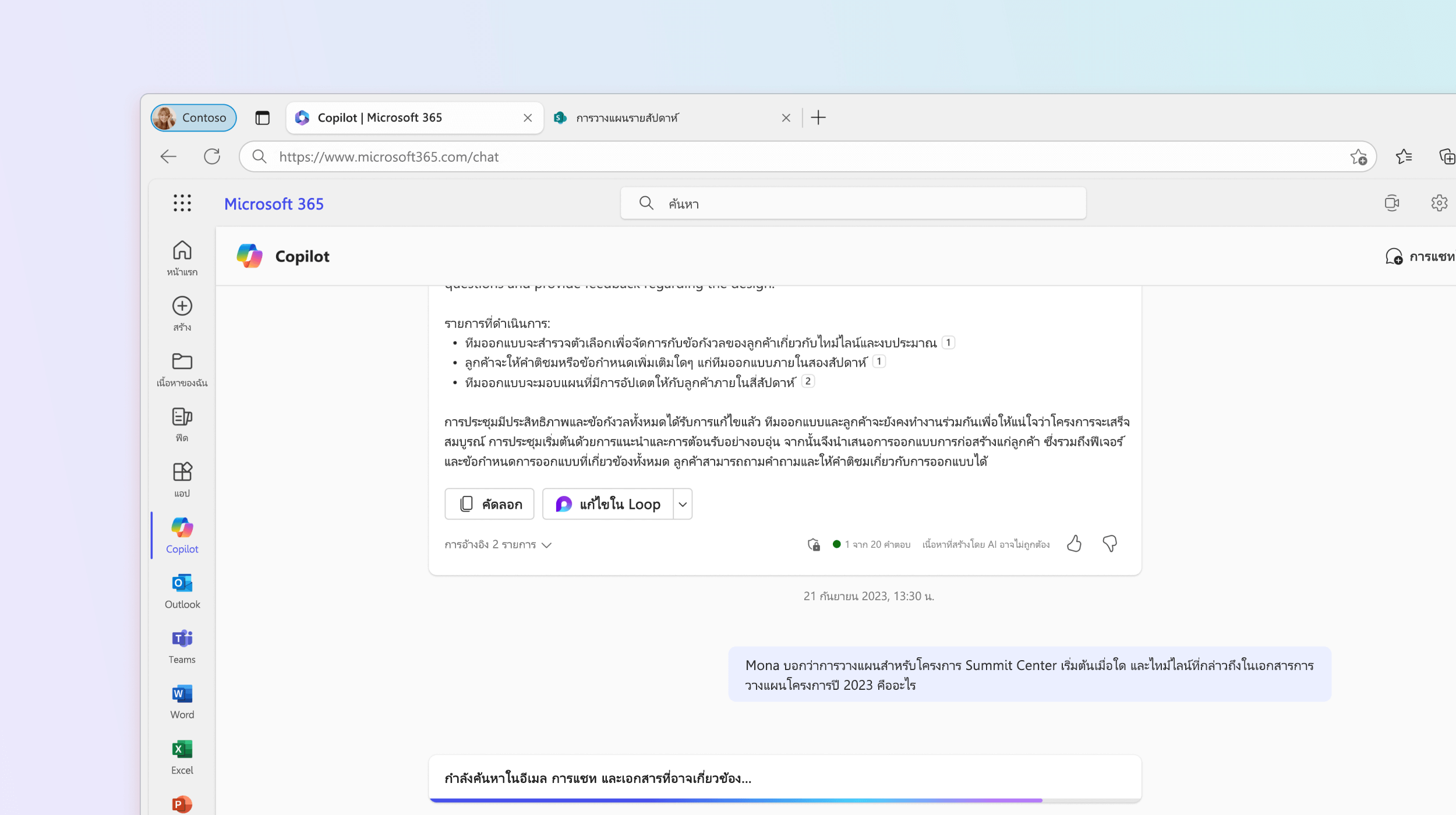Open สร้าง create in sidebar

pos(182,314)
